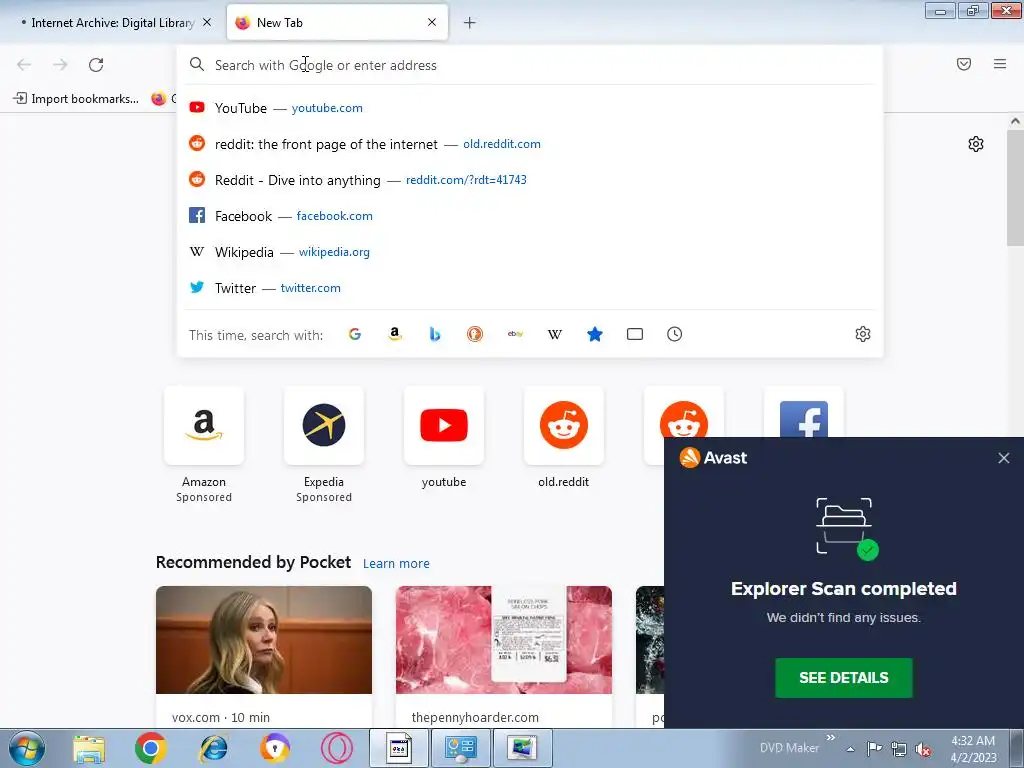Screen dimensions: 1024x768
Task: Search this time with Bing icon
Action: 435,334
